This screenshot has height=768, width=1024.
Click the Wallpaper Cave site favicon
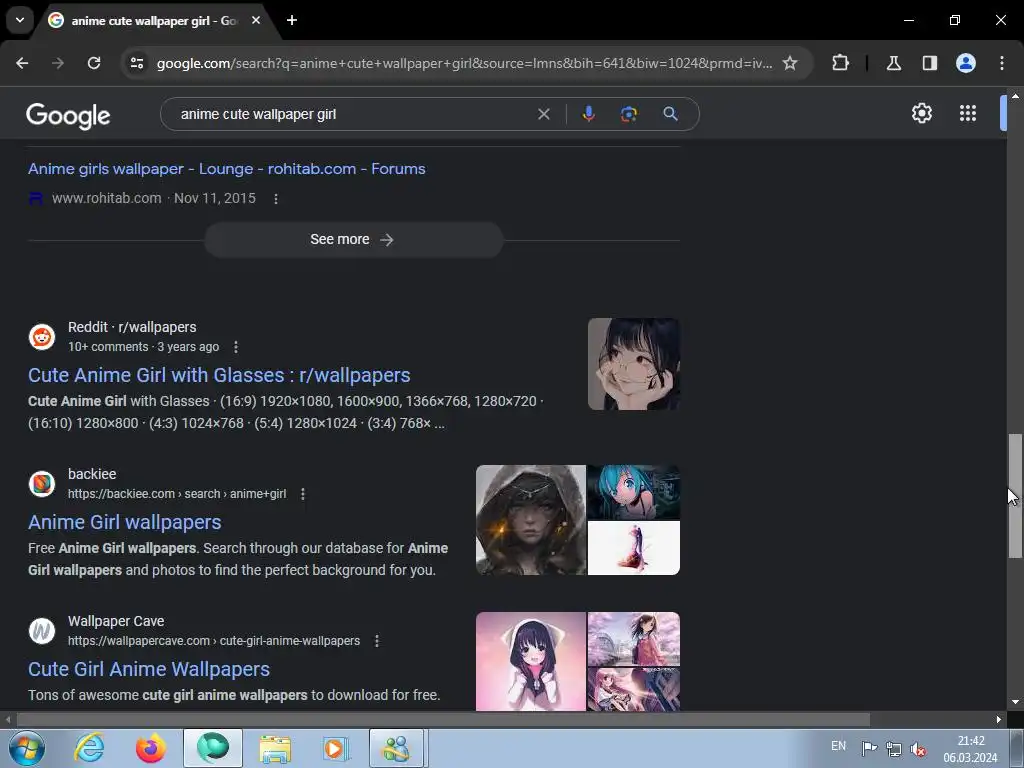coord(42,631)
